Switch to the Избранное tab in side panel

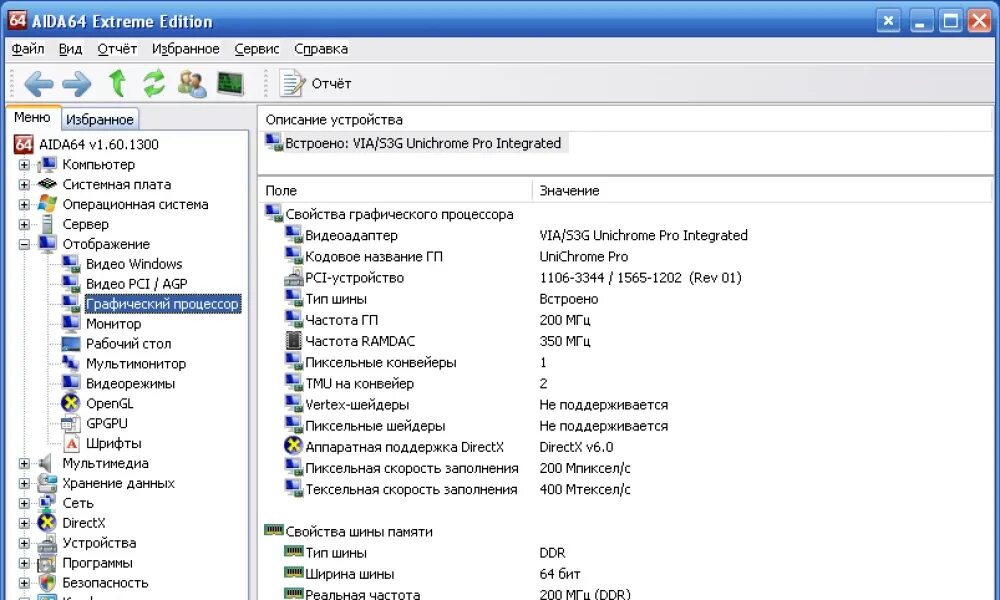click(99, 119)
